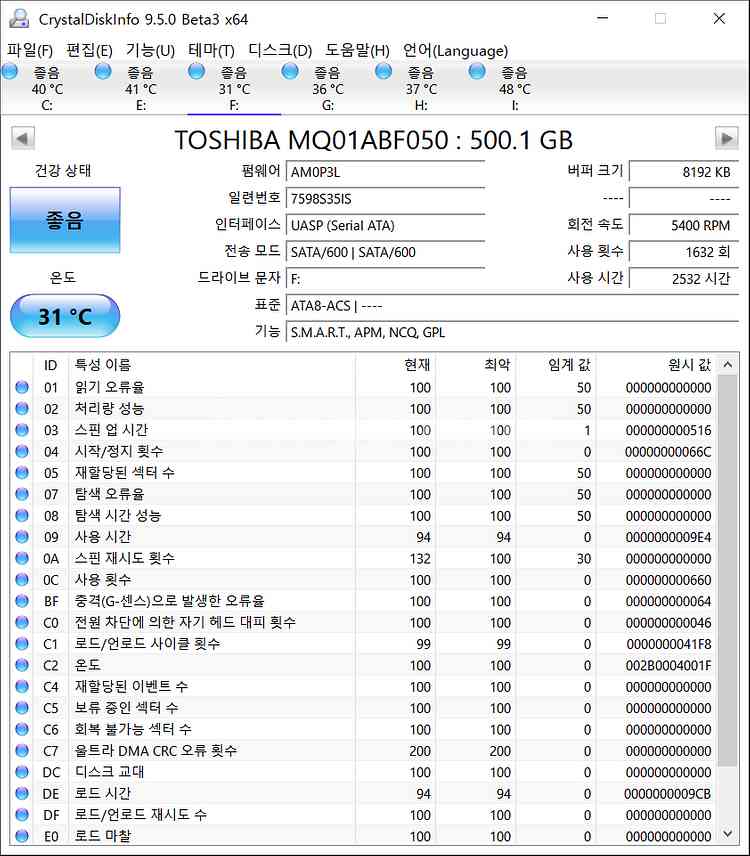Click status icon for 08 탐색 시간 성능

(22, 515)
